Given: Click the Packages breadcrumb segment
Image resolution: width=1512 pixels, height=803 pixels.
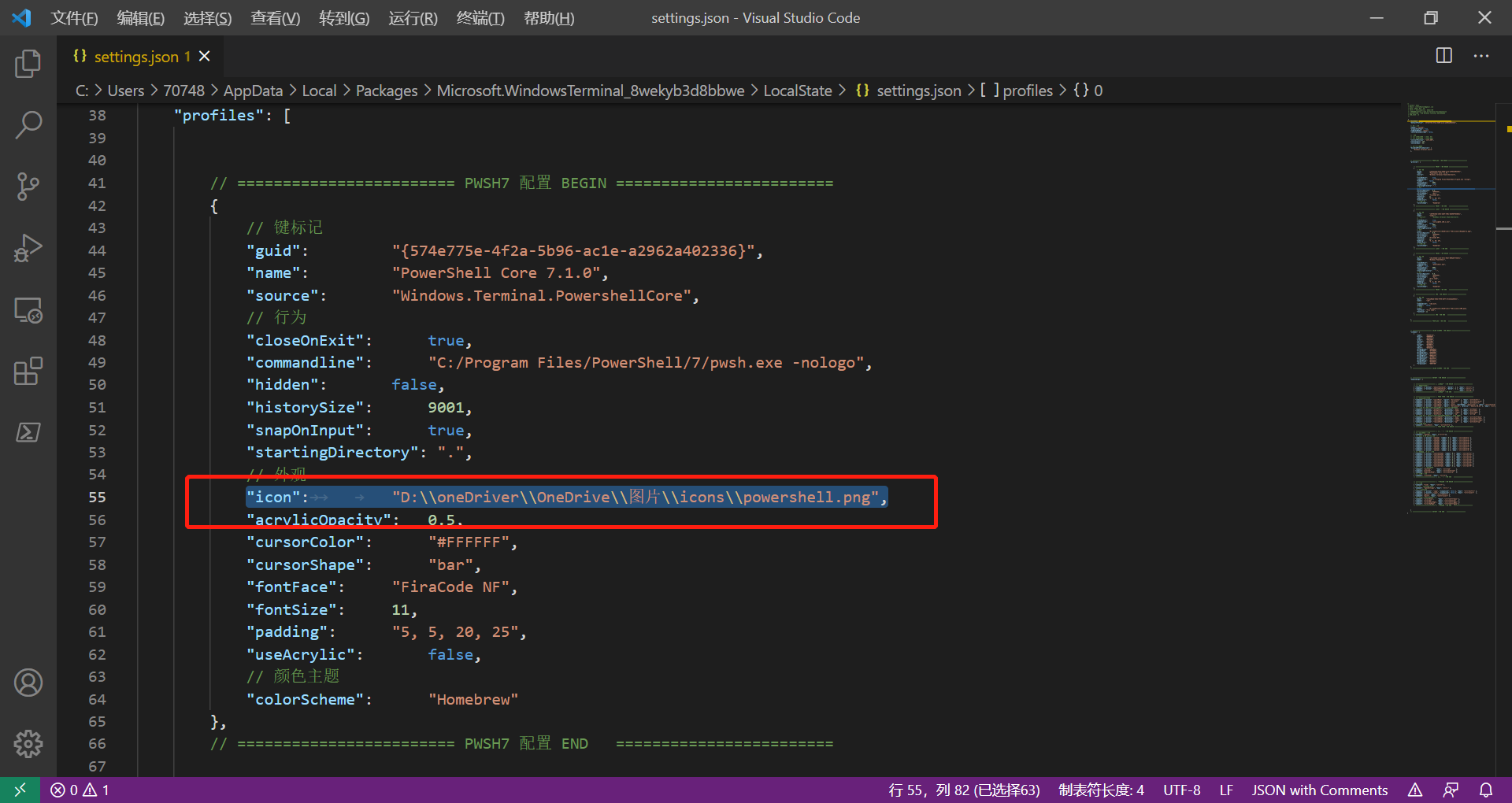Looking at the screenshot, I should pyautogui.click(x=387, y=91).
